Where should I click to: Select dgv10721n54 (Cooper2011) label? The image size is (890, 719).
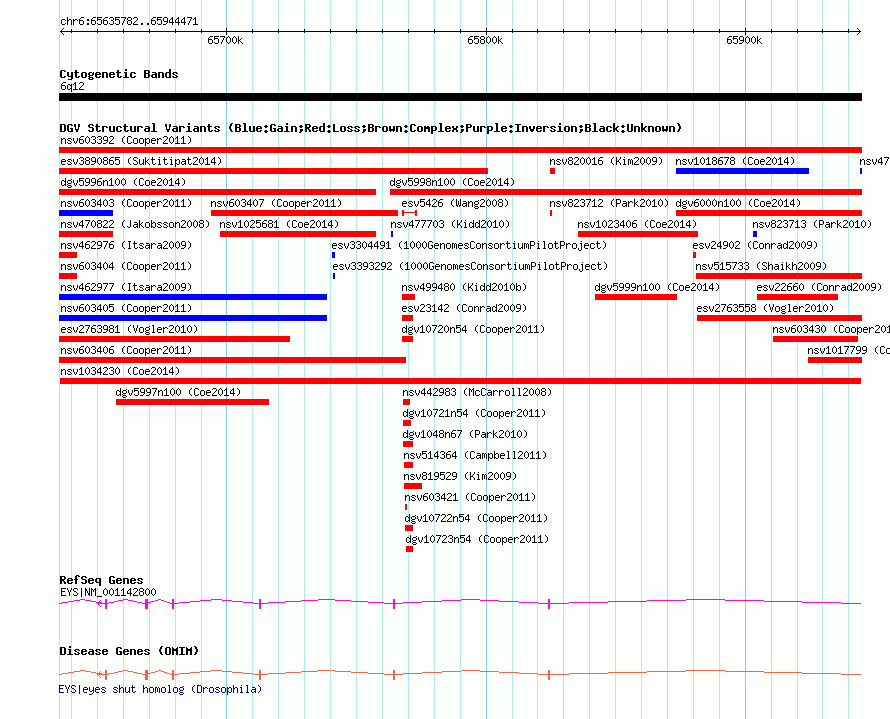click(474, 413)
